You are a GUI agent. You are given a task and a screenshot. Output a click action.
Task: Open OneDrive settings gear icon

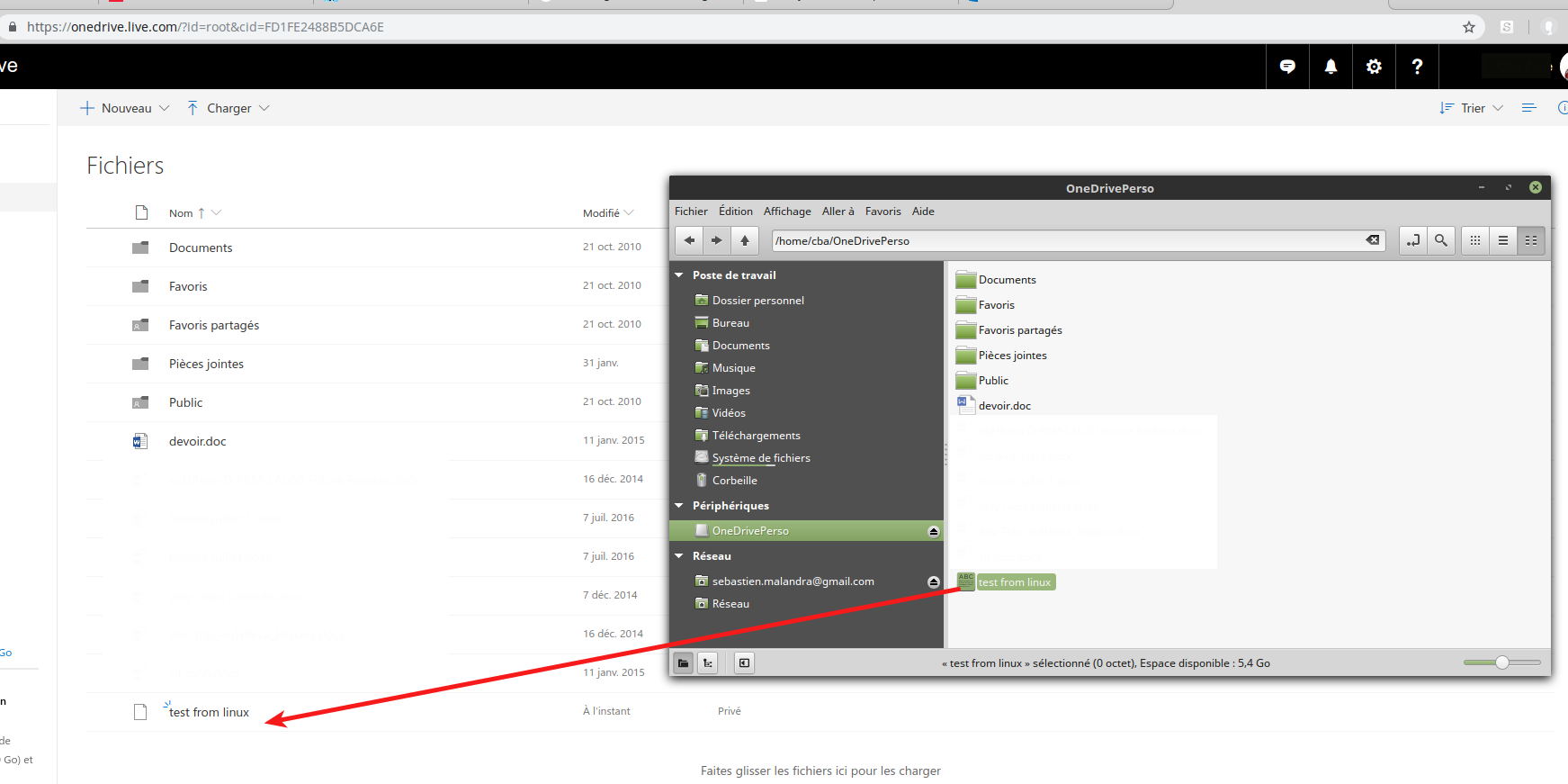(1374, 67)
